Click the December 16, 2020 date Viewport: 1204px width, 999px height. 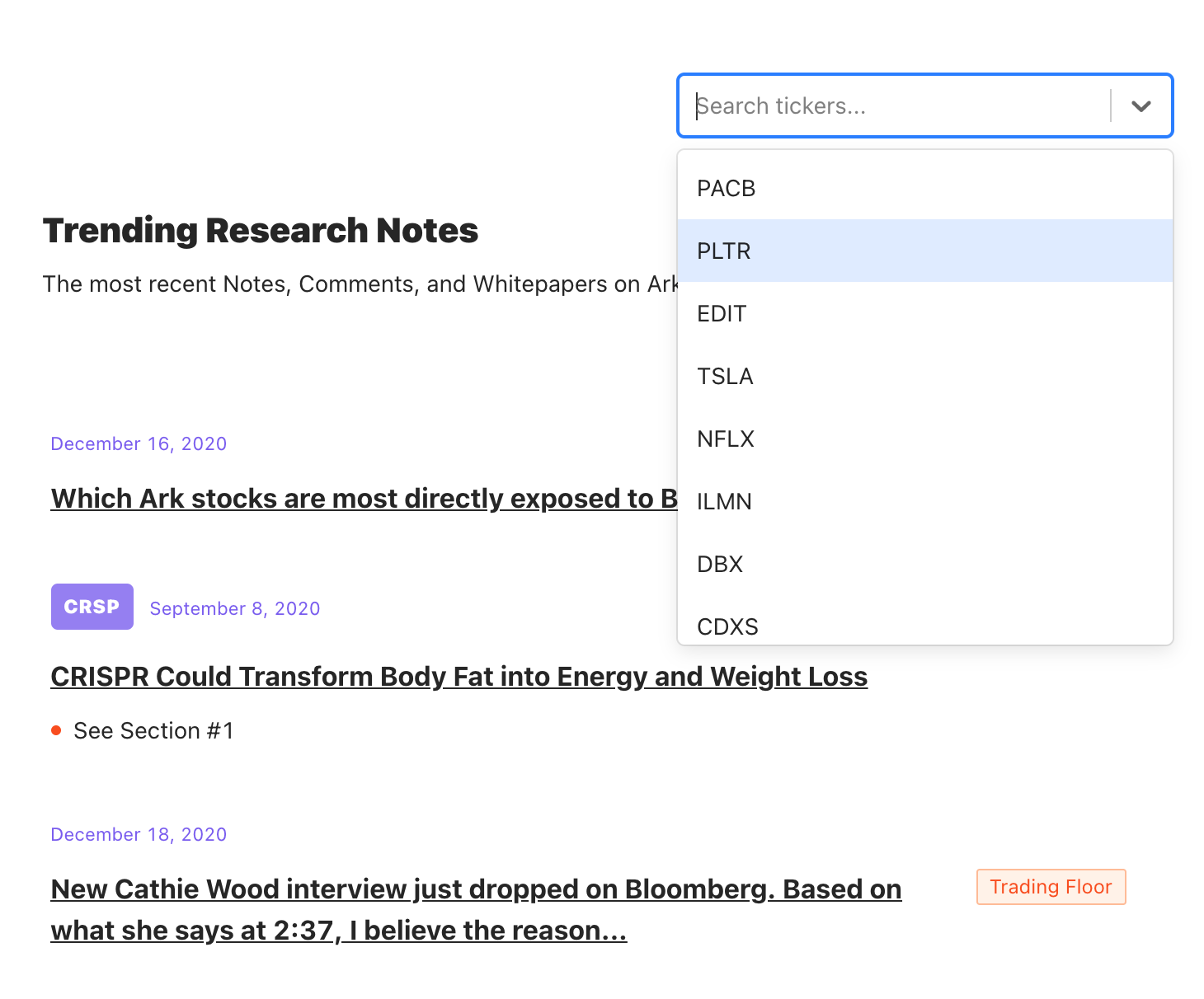[139, 444]
